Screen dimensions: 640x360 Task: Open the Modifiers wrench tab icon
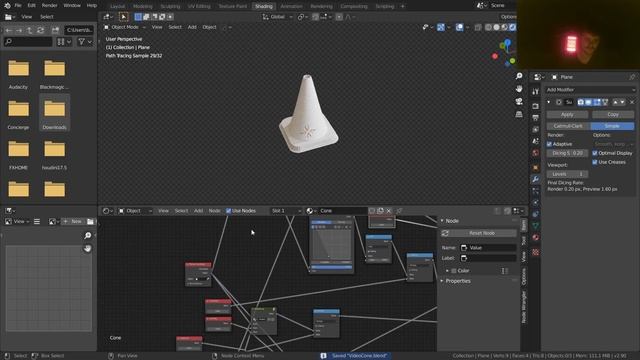point(536,179)
